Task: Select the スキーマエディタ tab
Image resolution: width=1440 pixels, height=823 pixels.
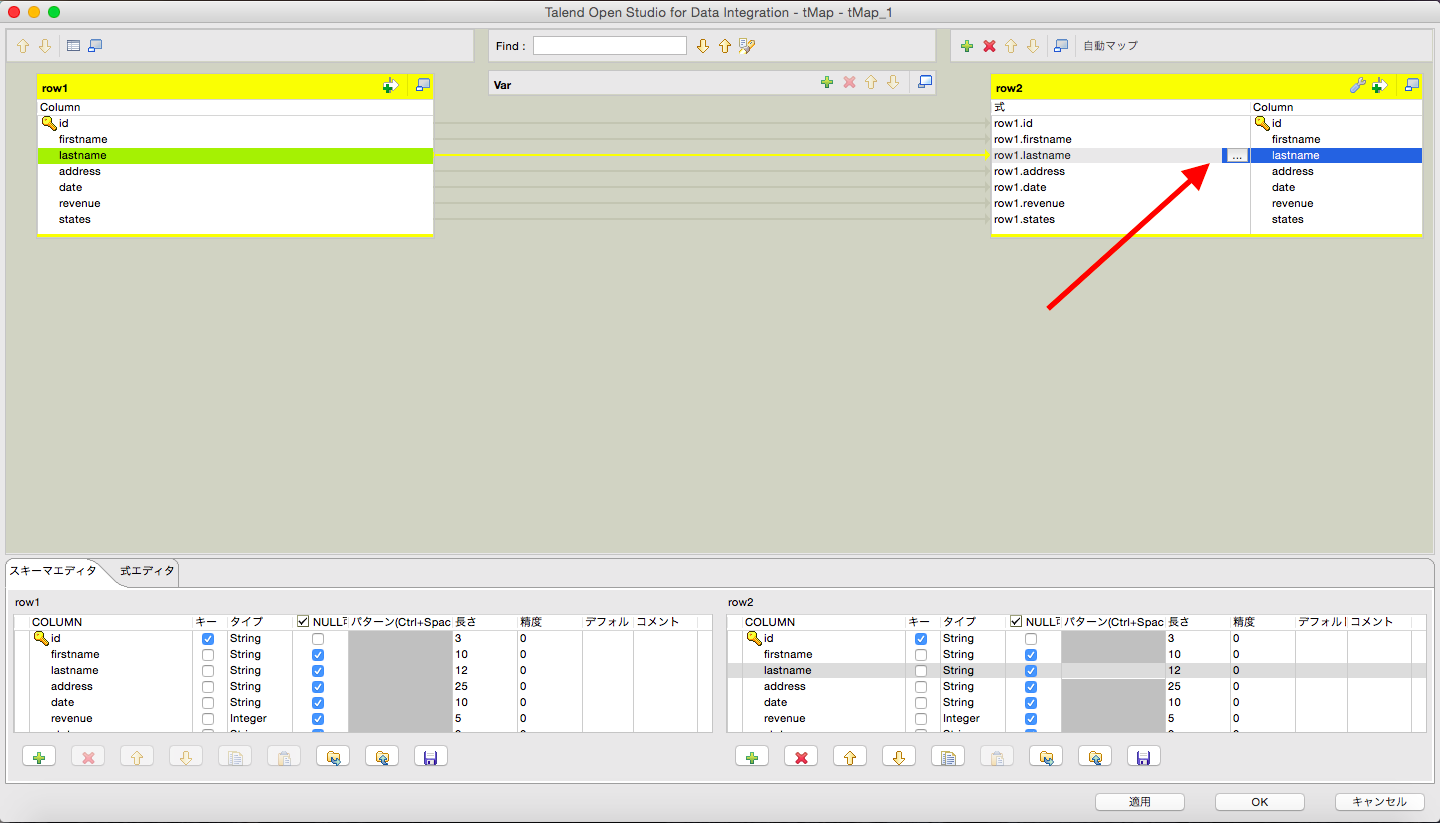Action: pos(54,572)
